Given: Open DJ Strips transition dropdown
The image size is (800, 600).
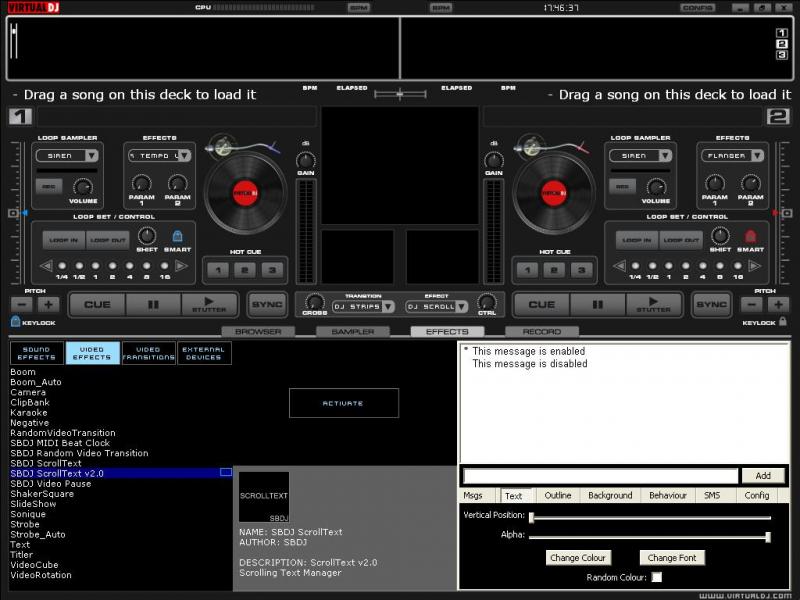Looking at the screenshot, I should coord(388,307).
